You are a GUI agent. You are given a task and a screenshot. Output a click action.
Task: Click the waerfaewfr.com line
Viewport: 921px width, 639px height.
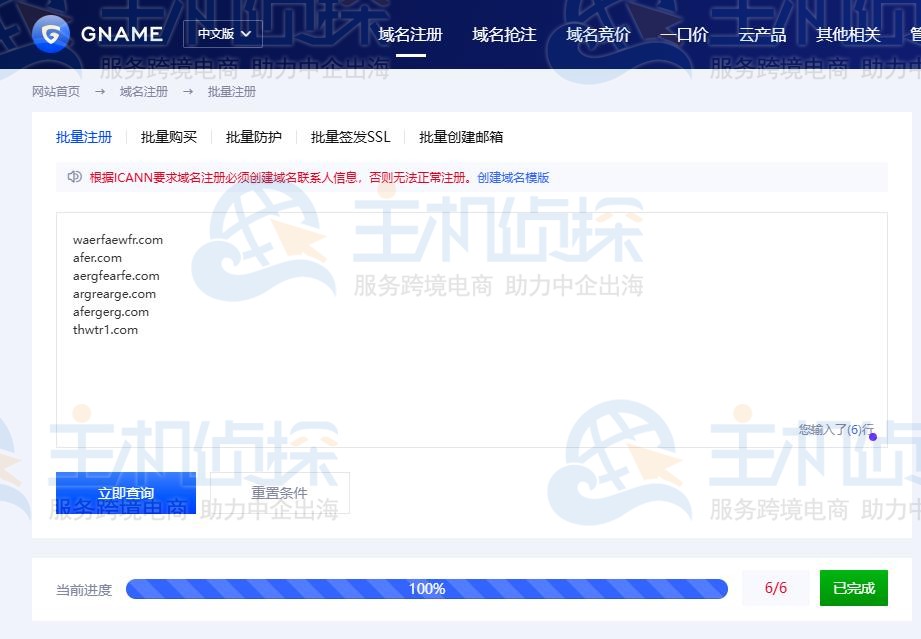click(x=118, y=240)
